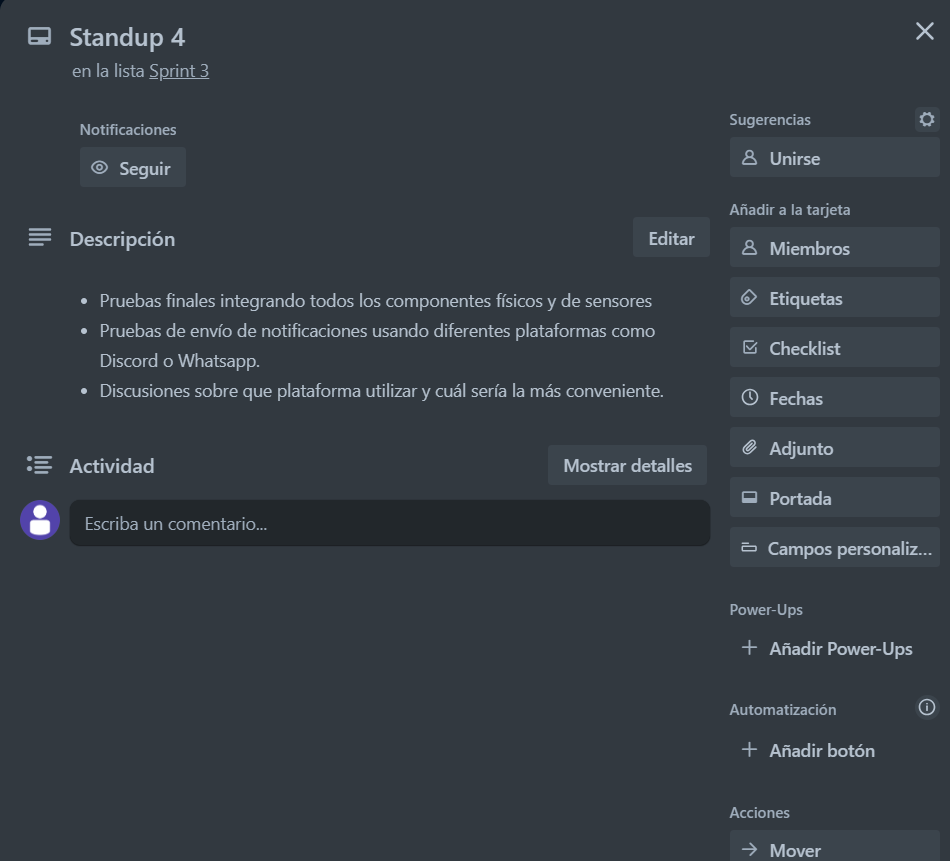Image resolution: width=950 pixels, height=861 pixels.
Task: Open Campos personalizados custom fields
Action: (x=834, y=548)
